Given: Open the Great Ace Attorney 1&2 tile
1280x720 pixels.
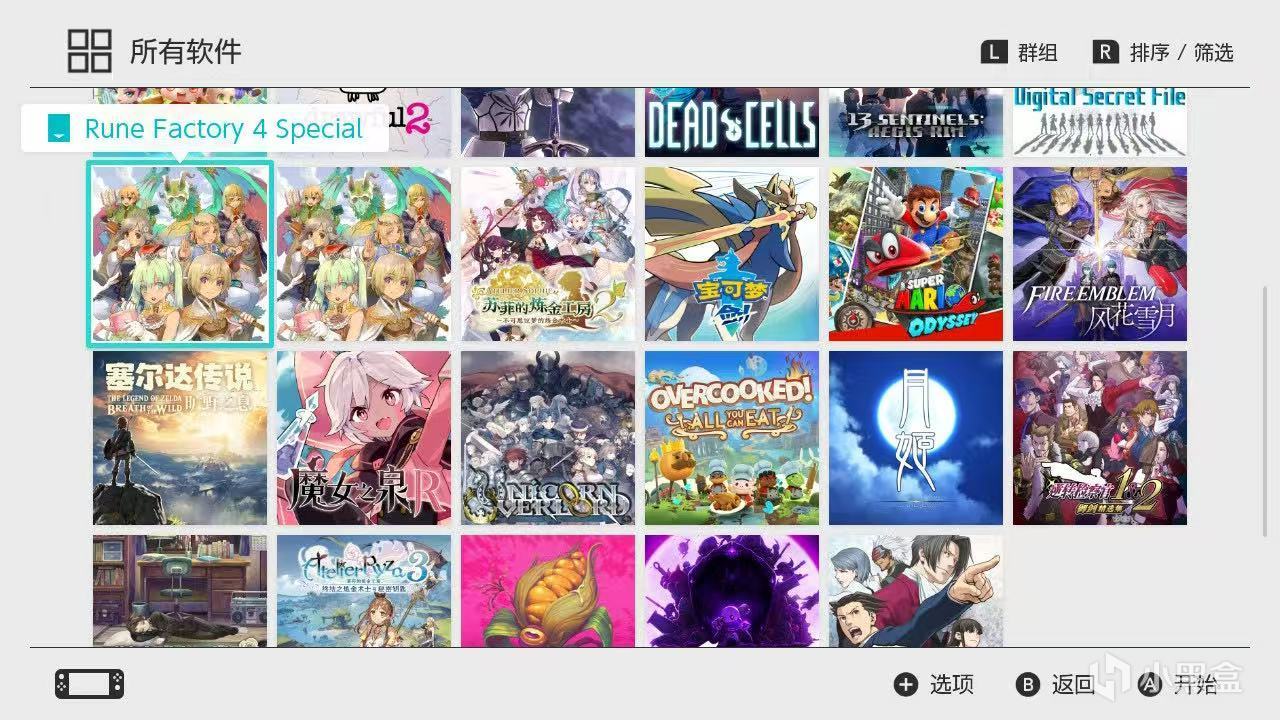Looking at the screenshot, I should click(x=1100, y=438).
